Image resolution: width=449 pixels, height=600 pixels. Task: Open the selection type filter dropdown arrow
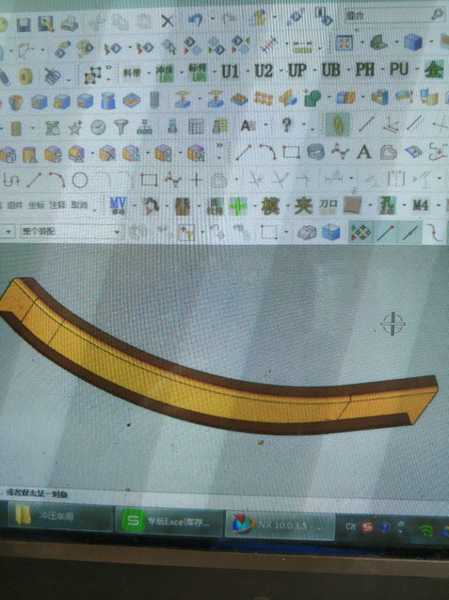click(x=8, y=231)
